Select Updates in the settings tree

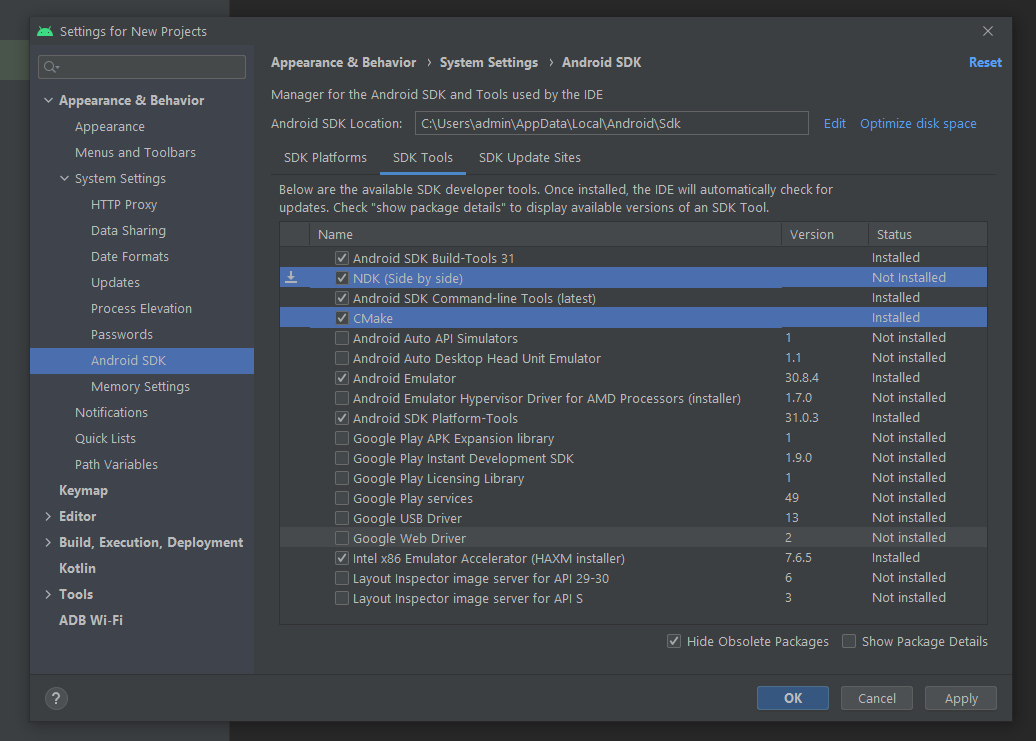pyautogui.click(x=116, y=283)
